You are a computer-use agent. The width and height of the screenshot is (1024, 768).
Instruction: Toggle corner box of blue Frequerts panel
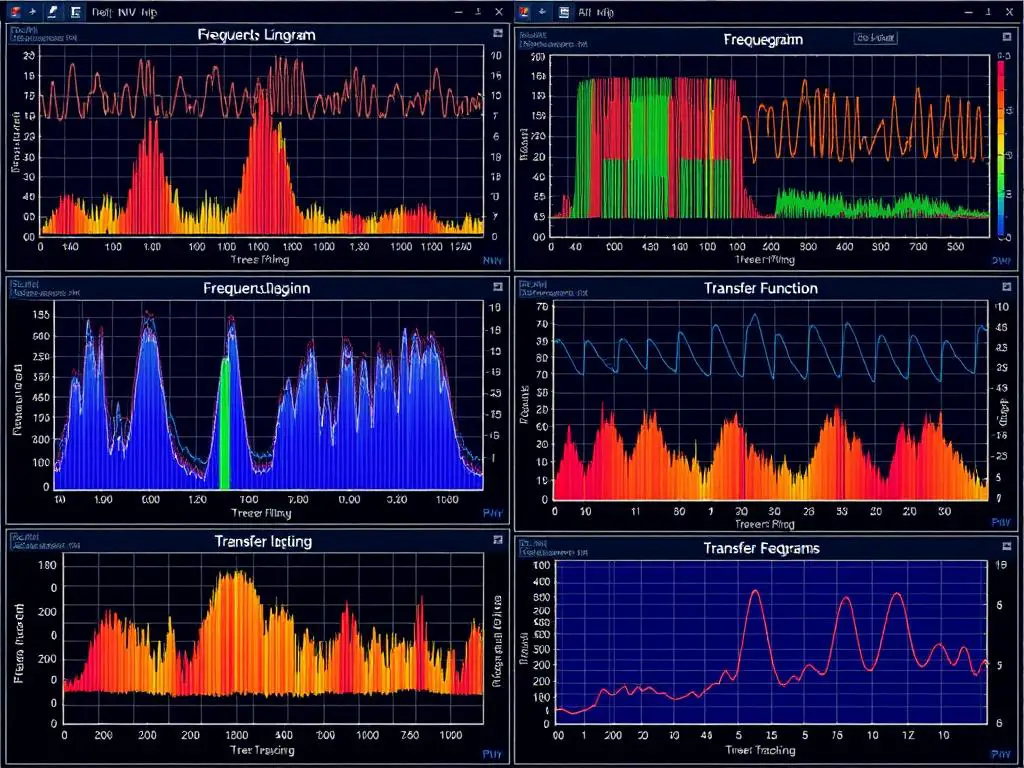click(497, 286)
